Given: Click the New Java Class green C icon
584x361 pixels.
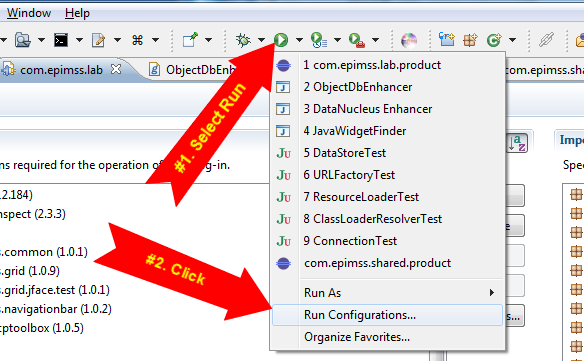Looking at the screenshot, I should tap(494, 39).
